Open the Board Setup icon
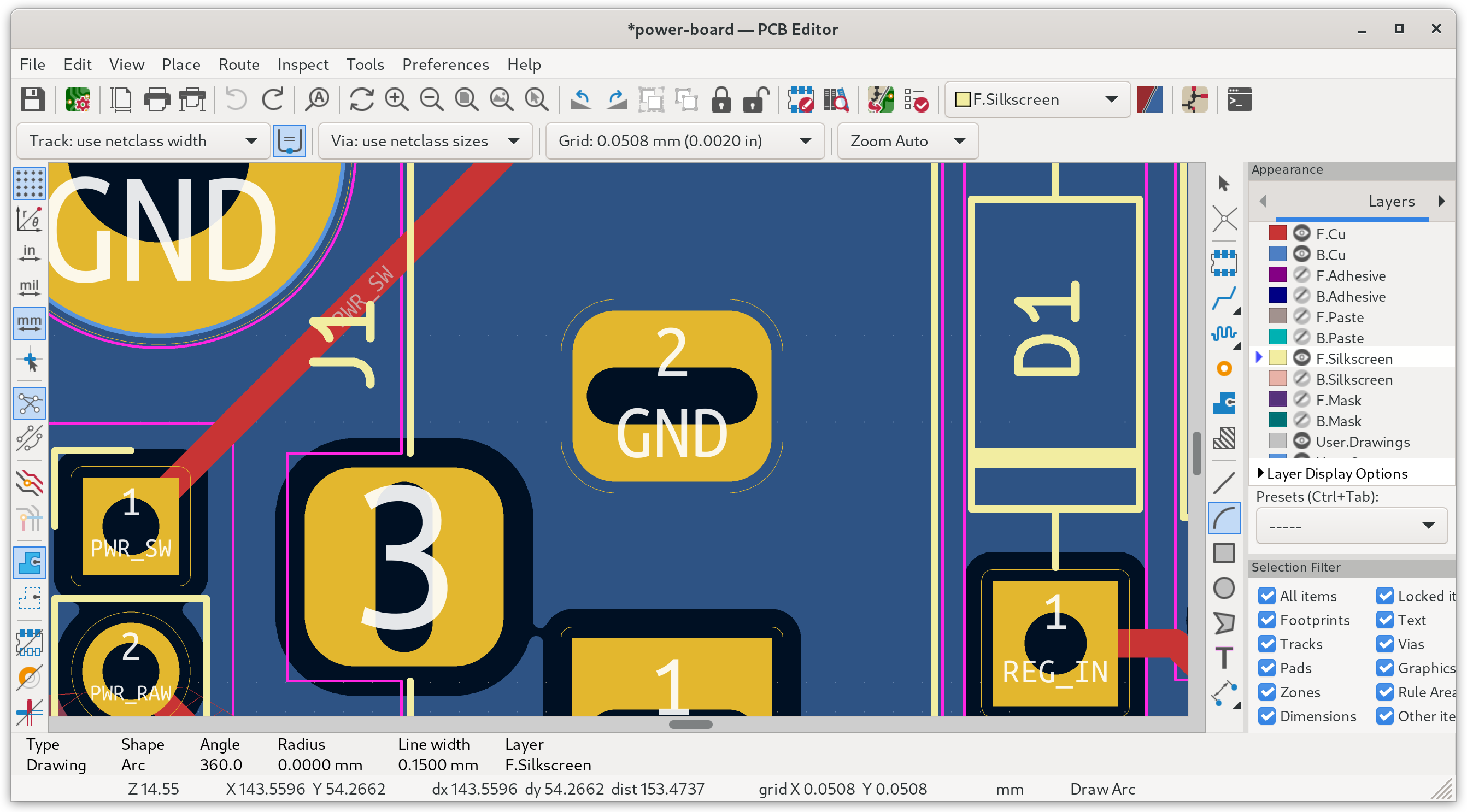The image size is (1467, 812). [x=78, y=99]
